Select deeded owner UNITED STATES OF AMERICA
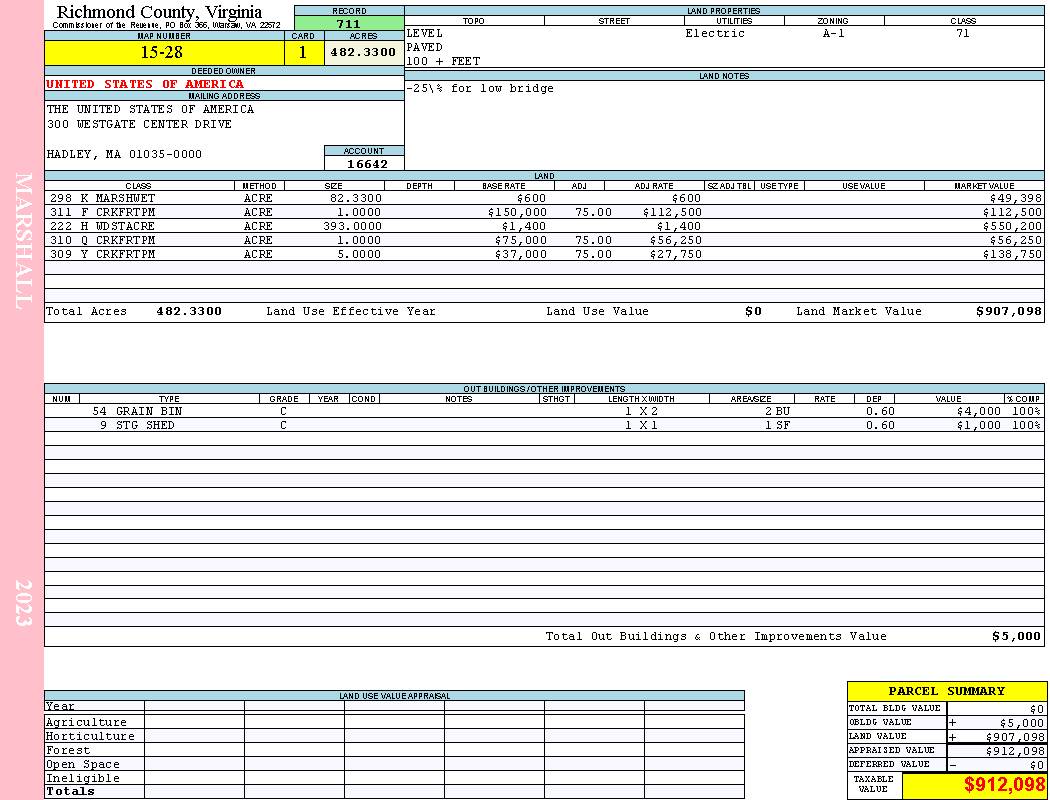This screenshot has width=1050, height=800. click(x=145, y=84)
